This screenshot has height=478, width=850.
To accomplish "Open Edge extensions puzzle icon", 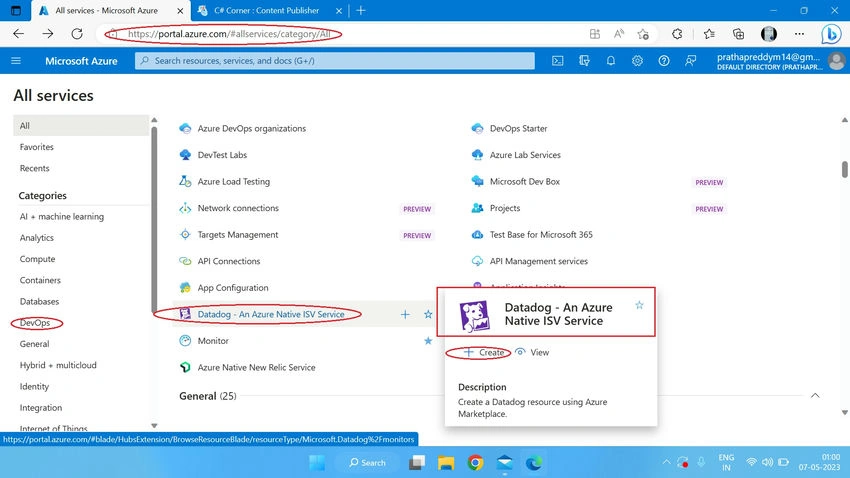I will 677,34.
